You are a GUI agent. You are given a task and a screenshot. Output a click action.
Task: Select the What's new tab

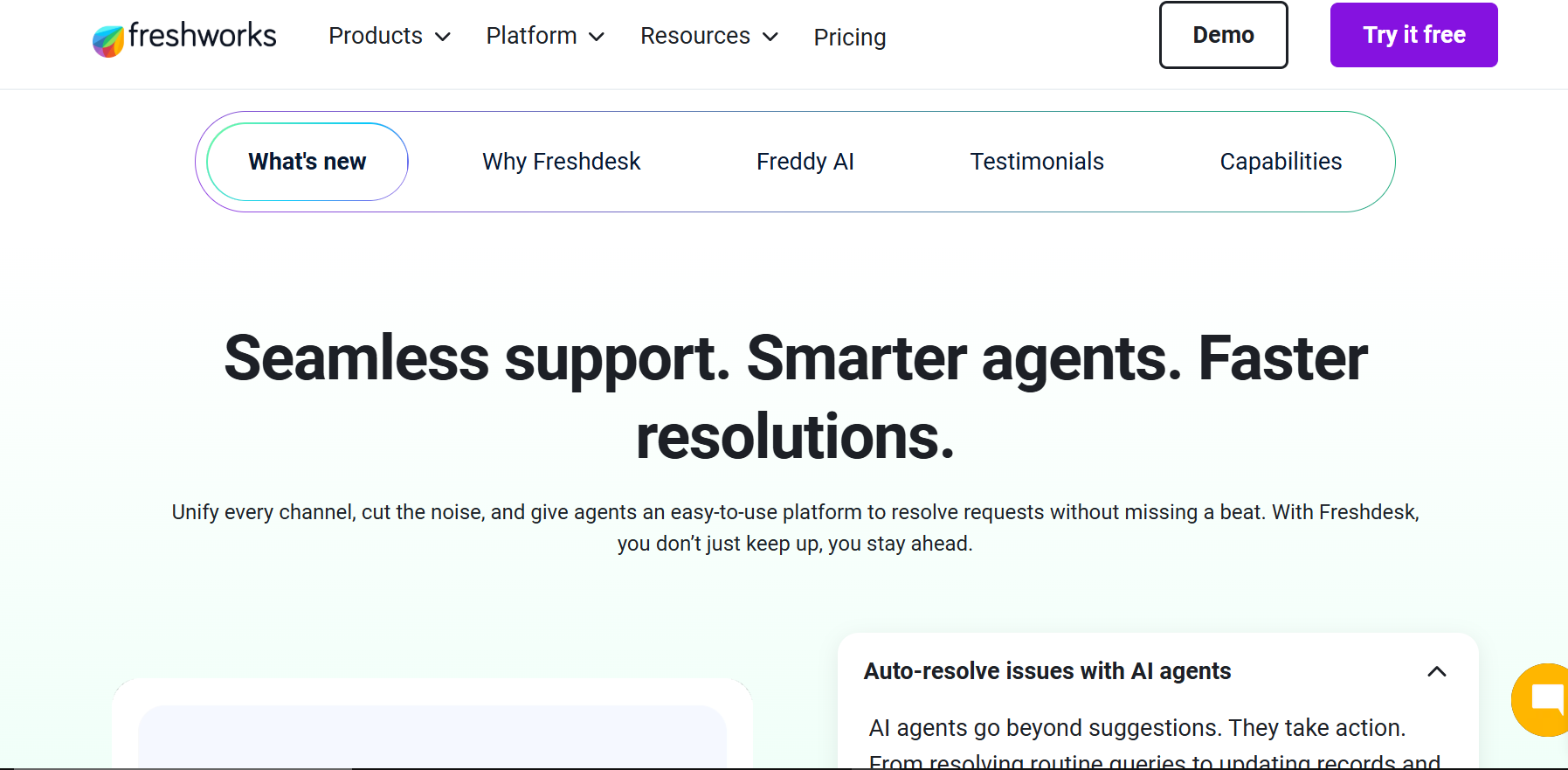pyautogui.click(x=307, y=162)
